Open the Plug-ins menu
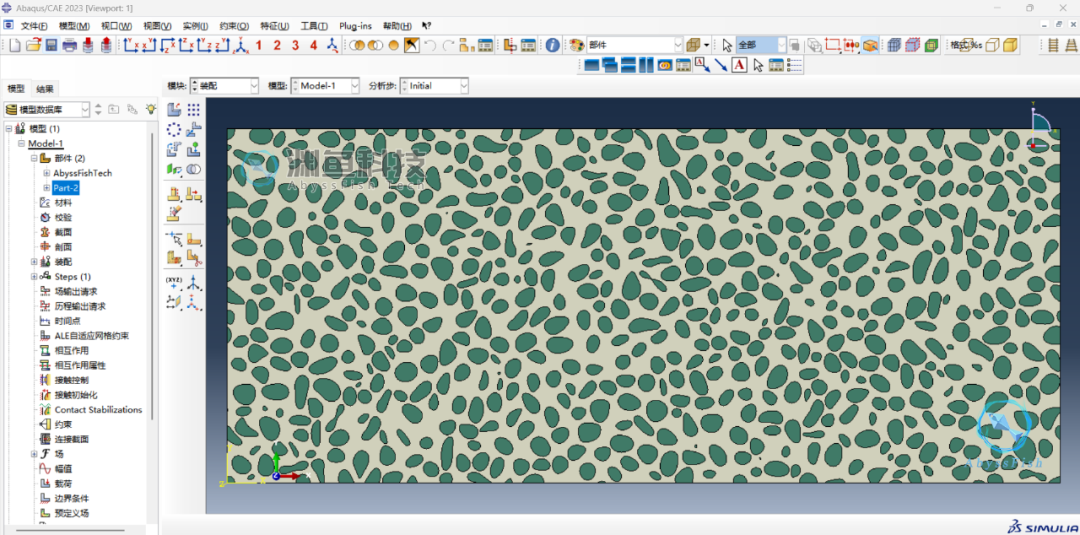This screenshot has width=1080, height=535. [355, 25]
